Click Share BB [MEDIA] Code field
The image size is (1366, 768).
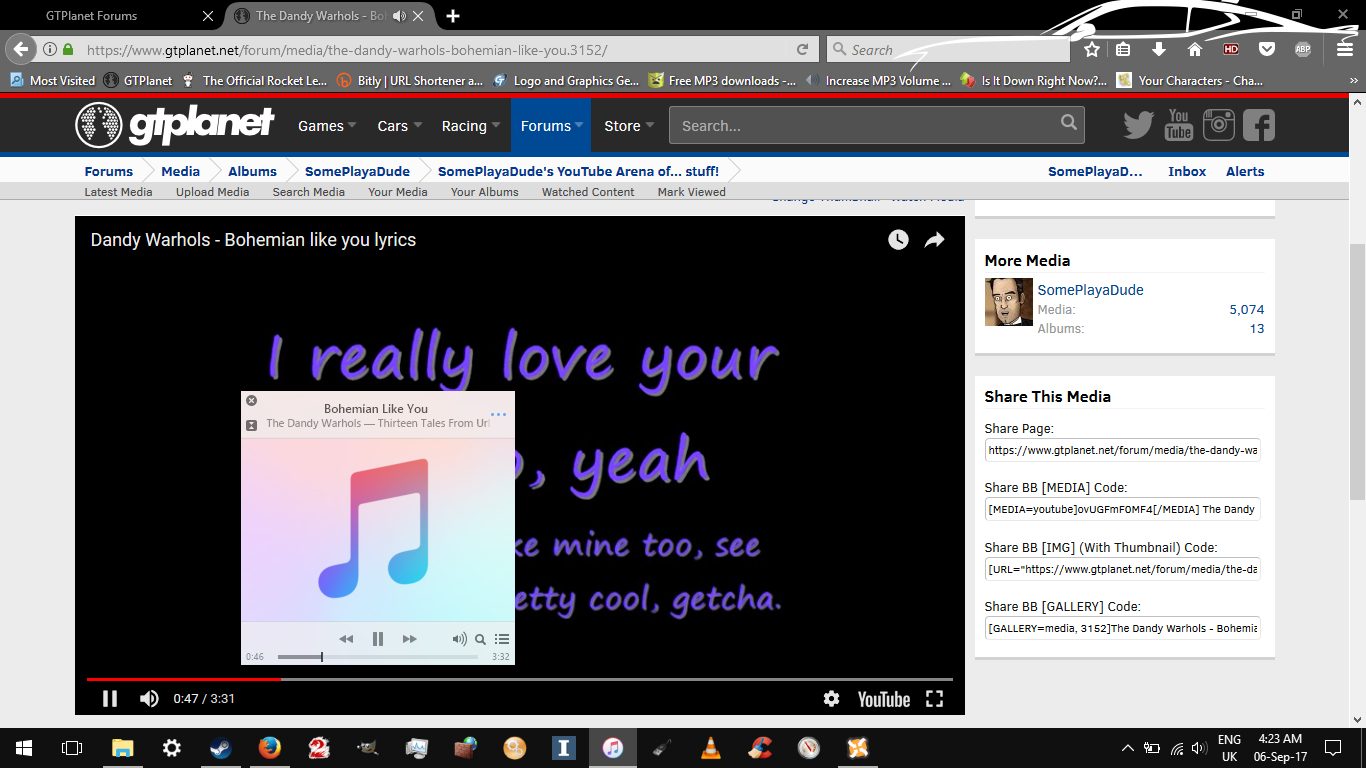(x=1122, y=509)
